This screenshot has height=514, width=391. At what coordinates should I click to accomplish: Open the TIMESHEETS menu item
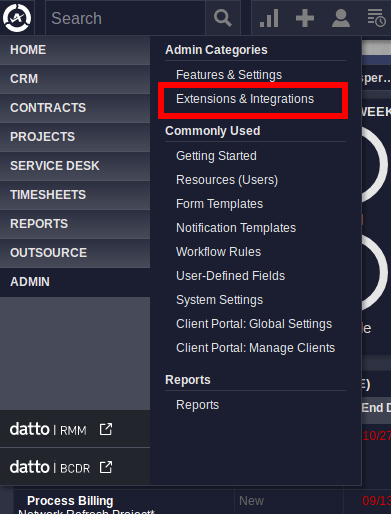(75, 195)
